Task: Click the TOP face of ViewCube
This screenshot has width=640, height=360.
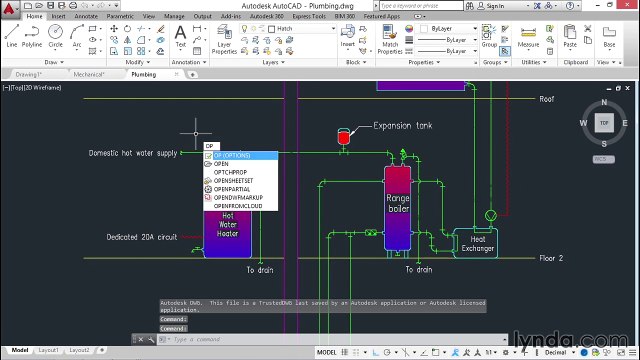Action: pos(604,123)
